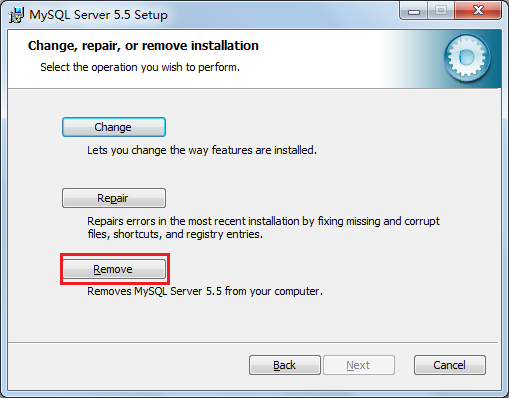Select the Repair button
509x398 pixels.
click(x=114, y=198)
